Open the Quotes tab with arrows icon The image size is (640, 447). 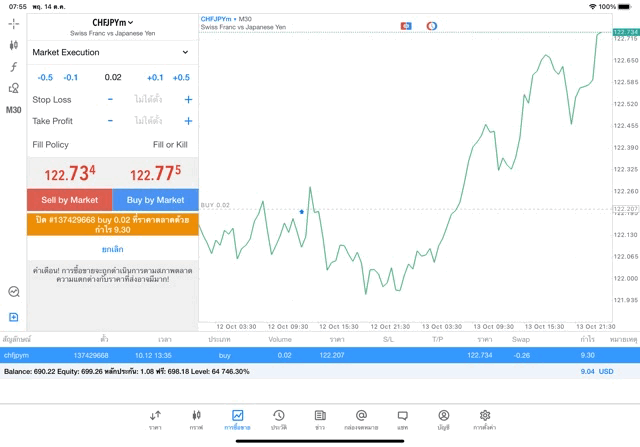pos(155,420)
